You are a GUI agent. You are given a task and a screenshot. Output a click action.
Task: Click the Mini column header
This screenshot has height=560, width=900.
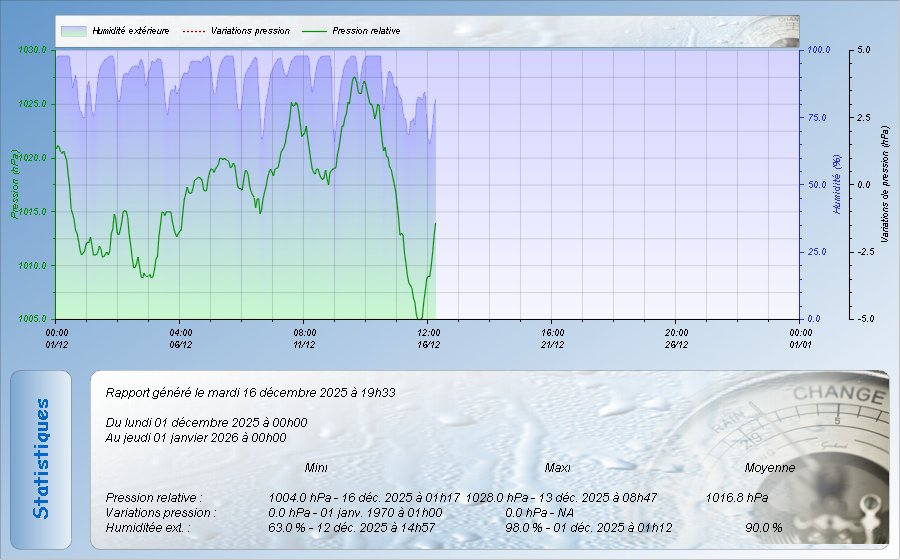(x=316, y=467)
